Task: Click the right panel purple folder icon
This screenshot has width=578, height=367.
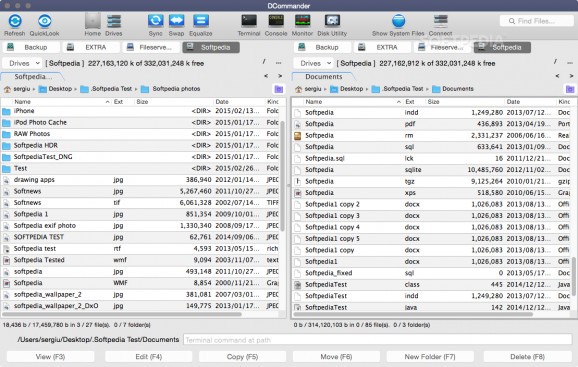Action: (x=570, y=89)
